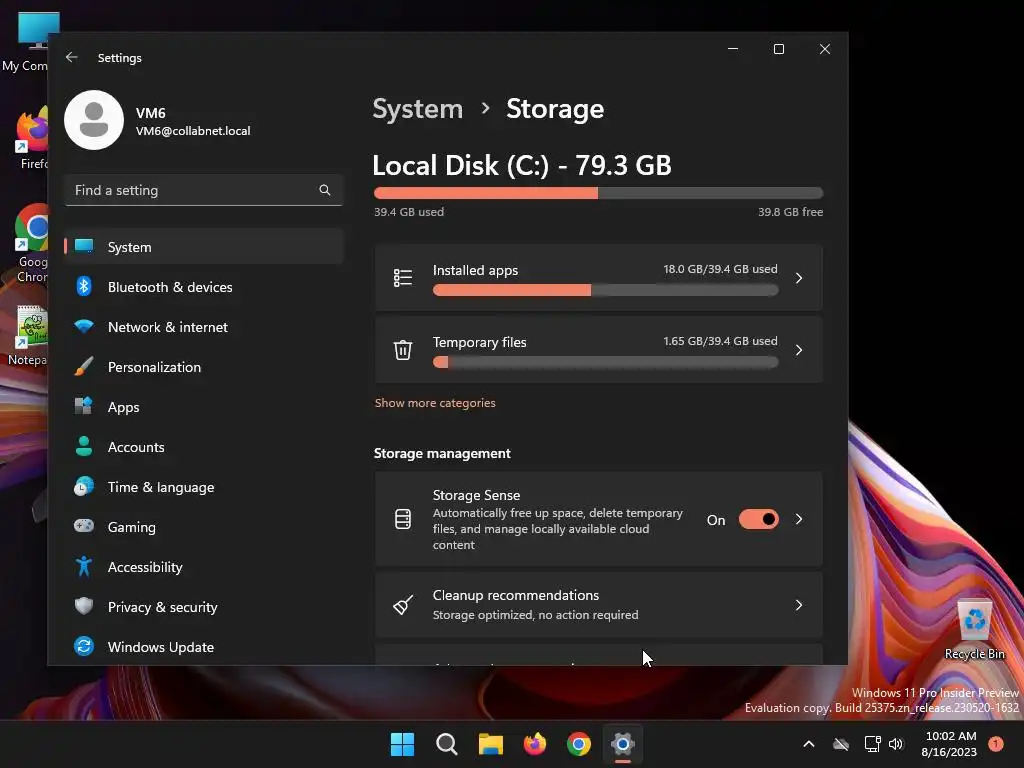Viewport: 1024px width, 768px height.
Task: Open File Explorer from the taskbar
Action: [490, 744]
